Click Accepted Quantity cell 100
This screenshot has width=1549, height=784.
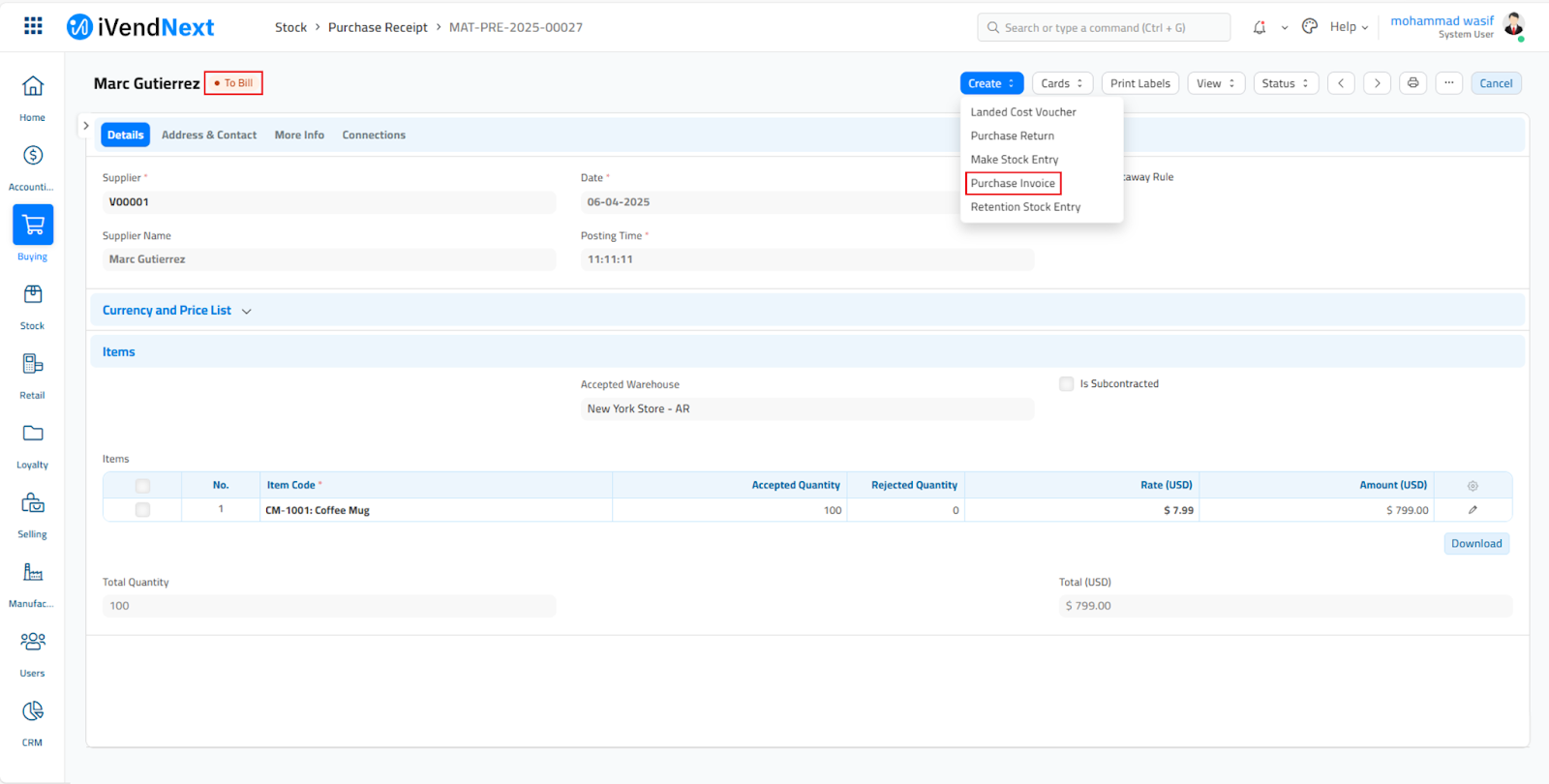click(x=730, y=510)
